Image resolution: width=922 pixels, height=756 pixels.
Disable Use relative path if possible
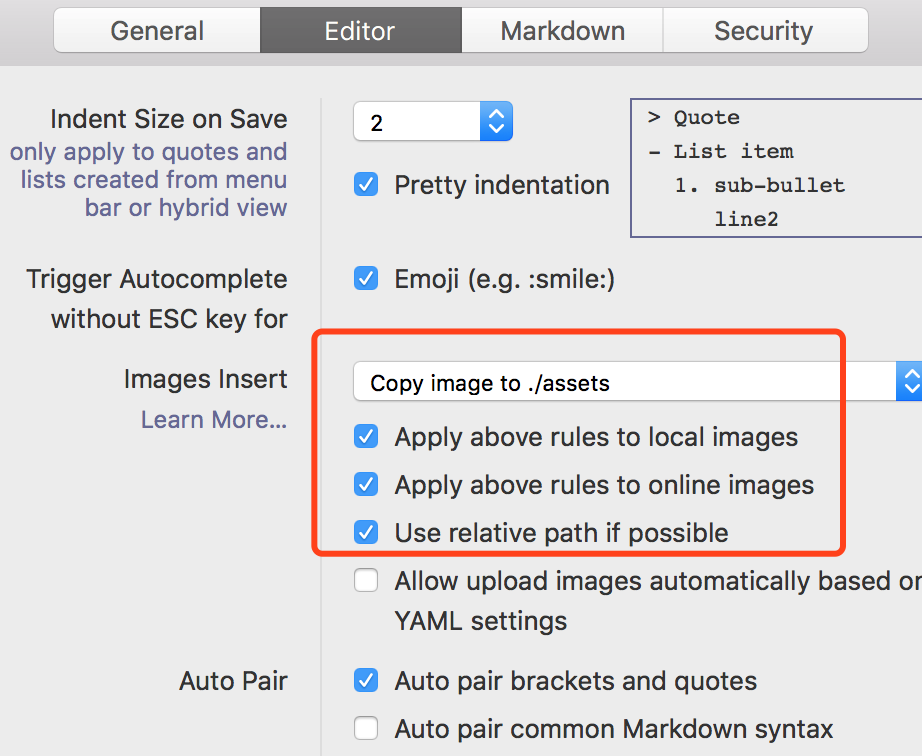366,532
